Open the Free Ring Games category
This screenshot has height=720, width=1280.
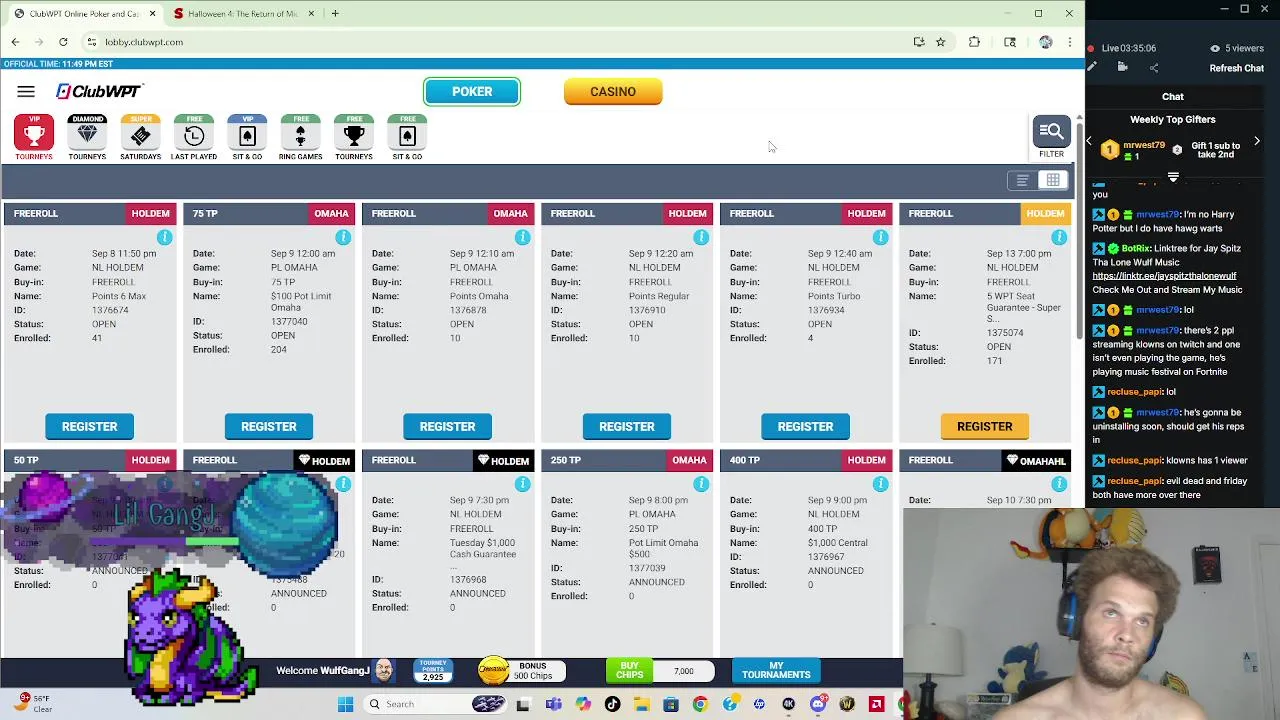pyautogui.click(x=300, y=138)
